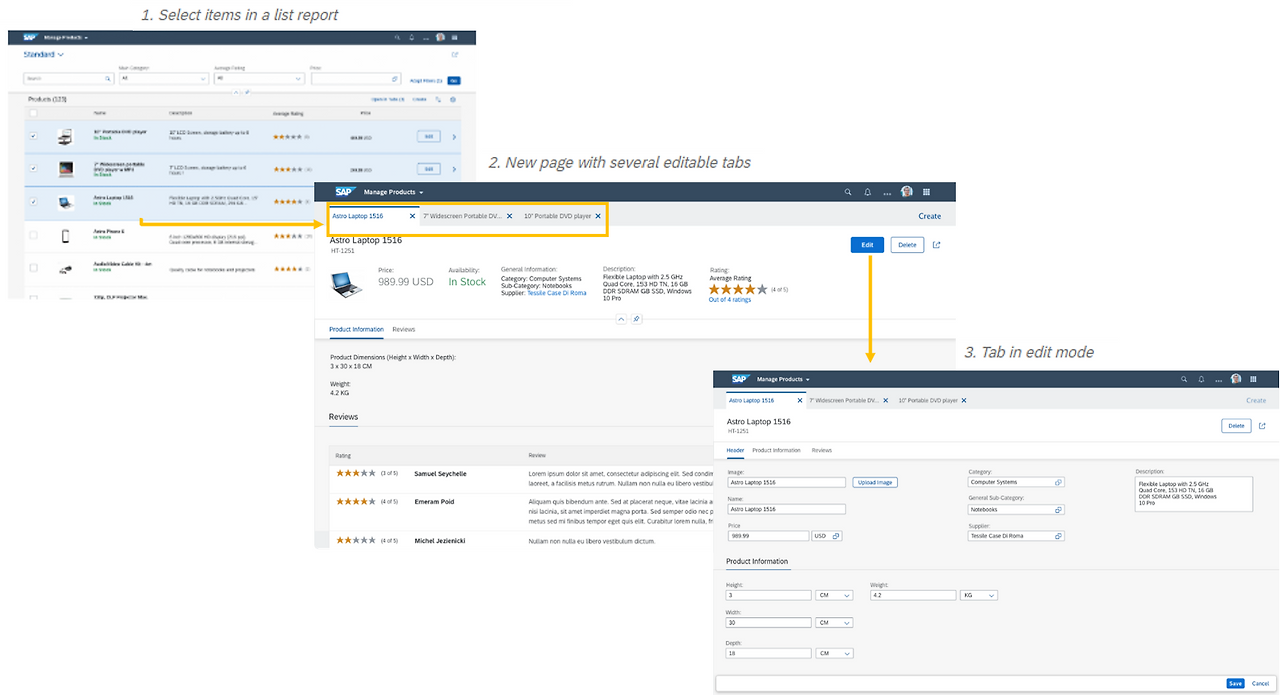Open the Average Rating filter dropdown

(259, 78)
